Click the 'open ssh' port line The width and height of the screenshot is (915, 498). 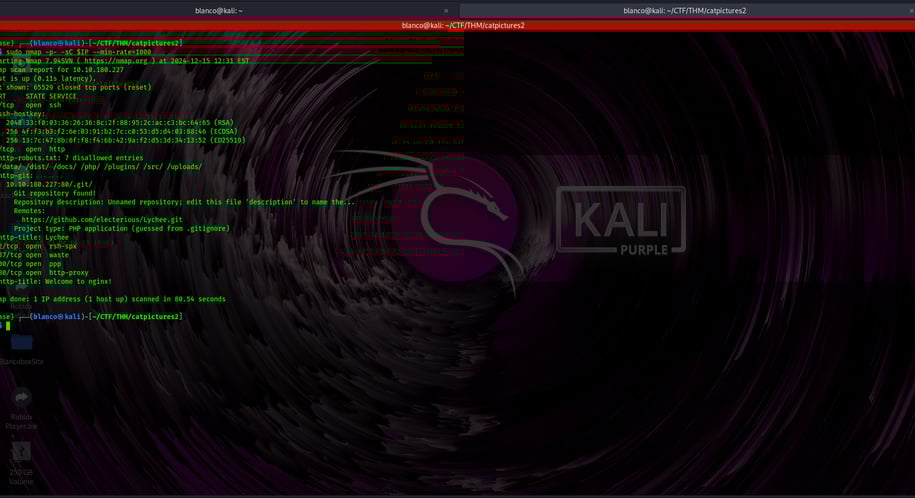(x=30, y=105)
